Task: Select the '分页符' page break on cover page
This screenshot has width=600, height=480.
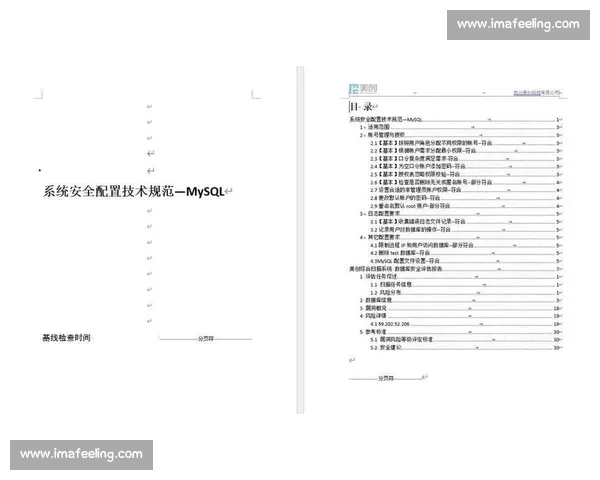Action: pos(205,338)
